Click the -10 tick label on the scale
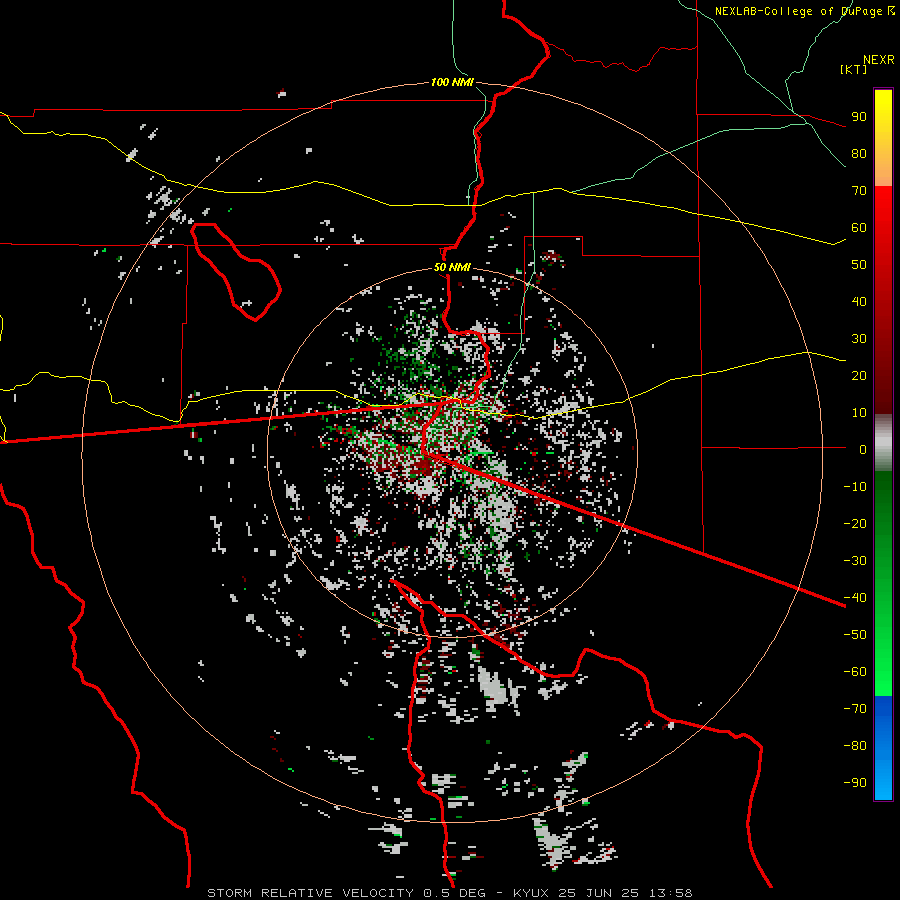 point(855,487)
